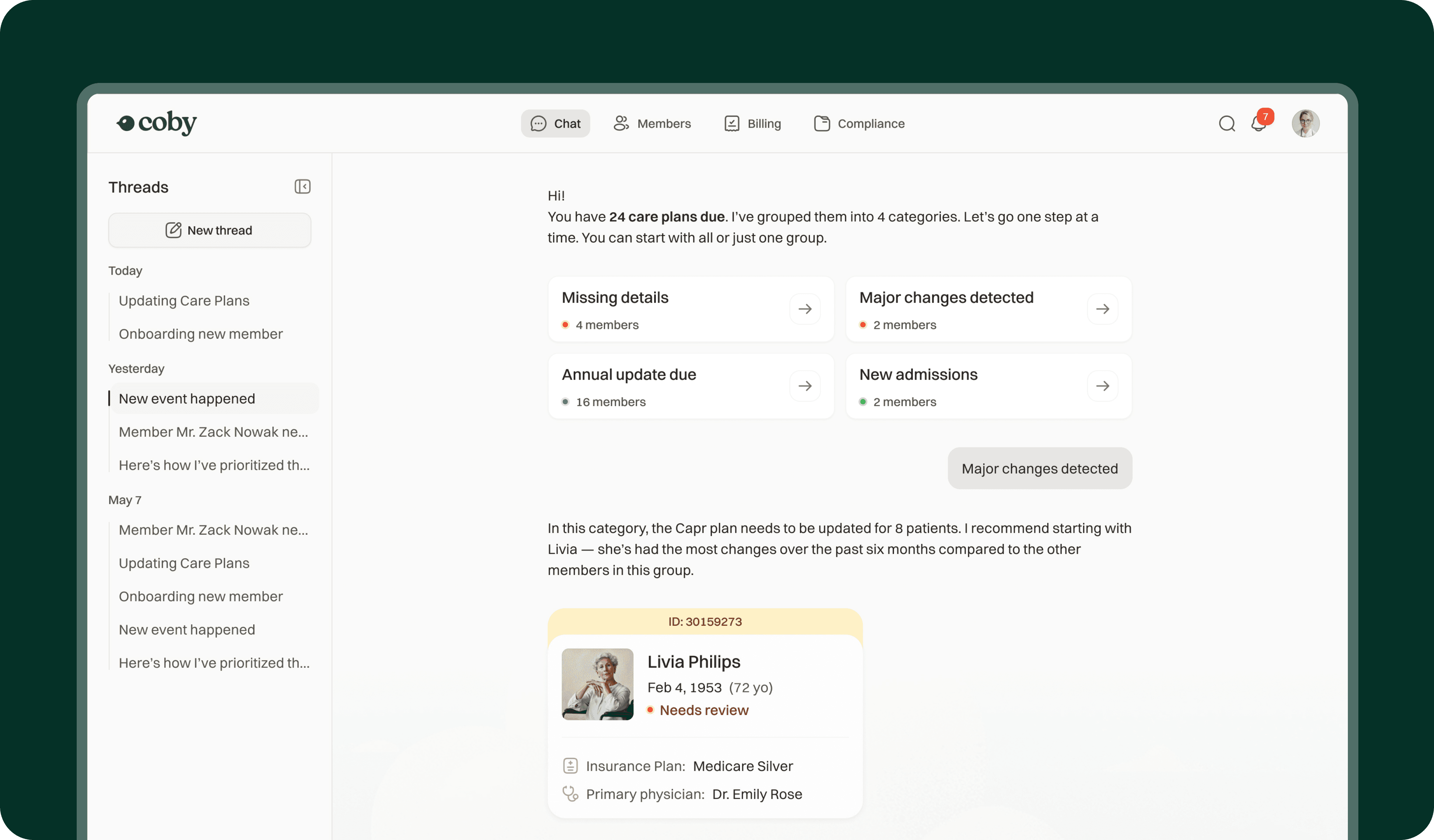Image resolution: width=1434 pixels, height=840 pixels.
Task: Expand the Missing details group arrow
Action: pos(805,309)
